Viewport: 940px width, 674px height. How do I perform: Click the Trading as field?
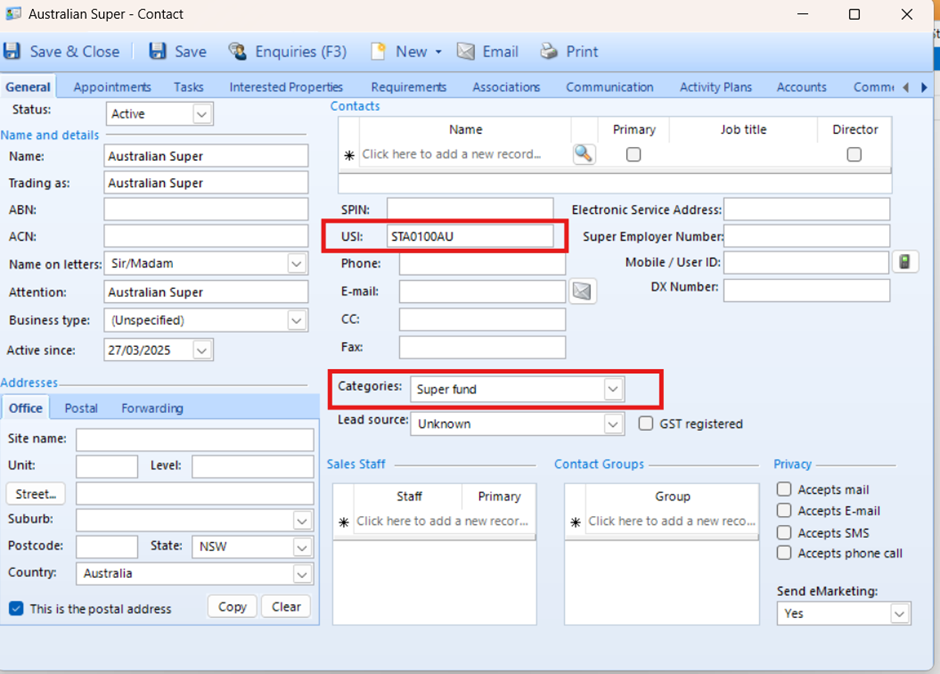pos(206,183)
